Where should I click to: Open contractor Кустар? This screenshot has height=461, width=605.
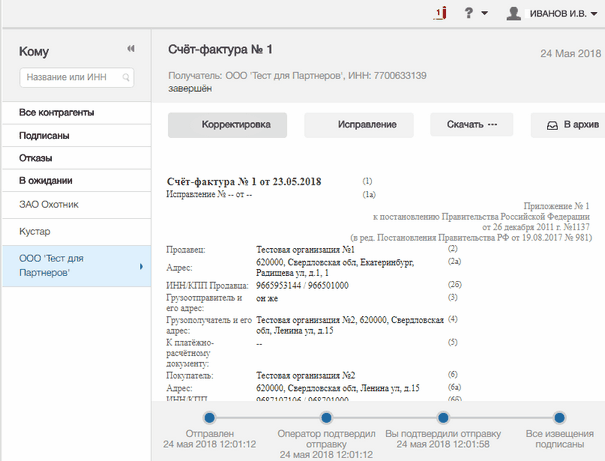[x=76, y=231]
